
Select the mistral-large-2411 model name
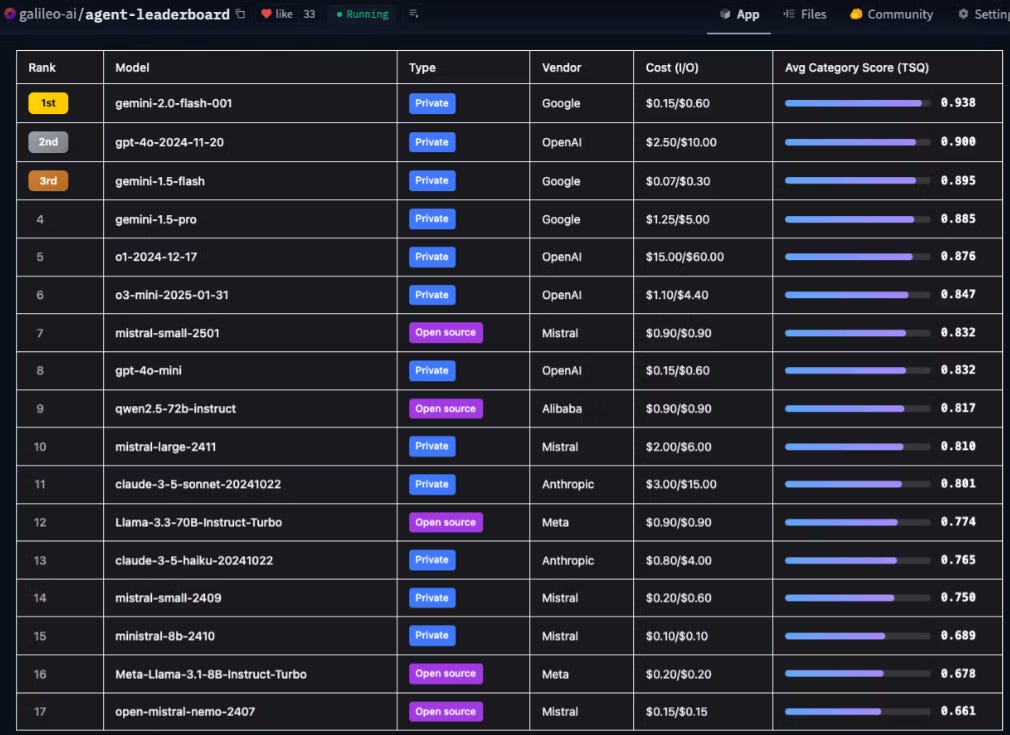pyautogui.click(x=166, y=446)
